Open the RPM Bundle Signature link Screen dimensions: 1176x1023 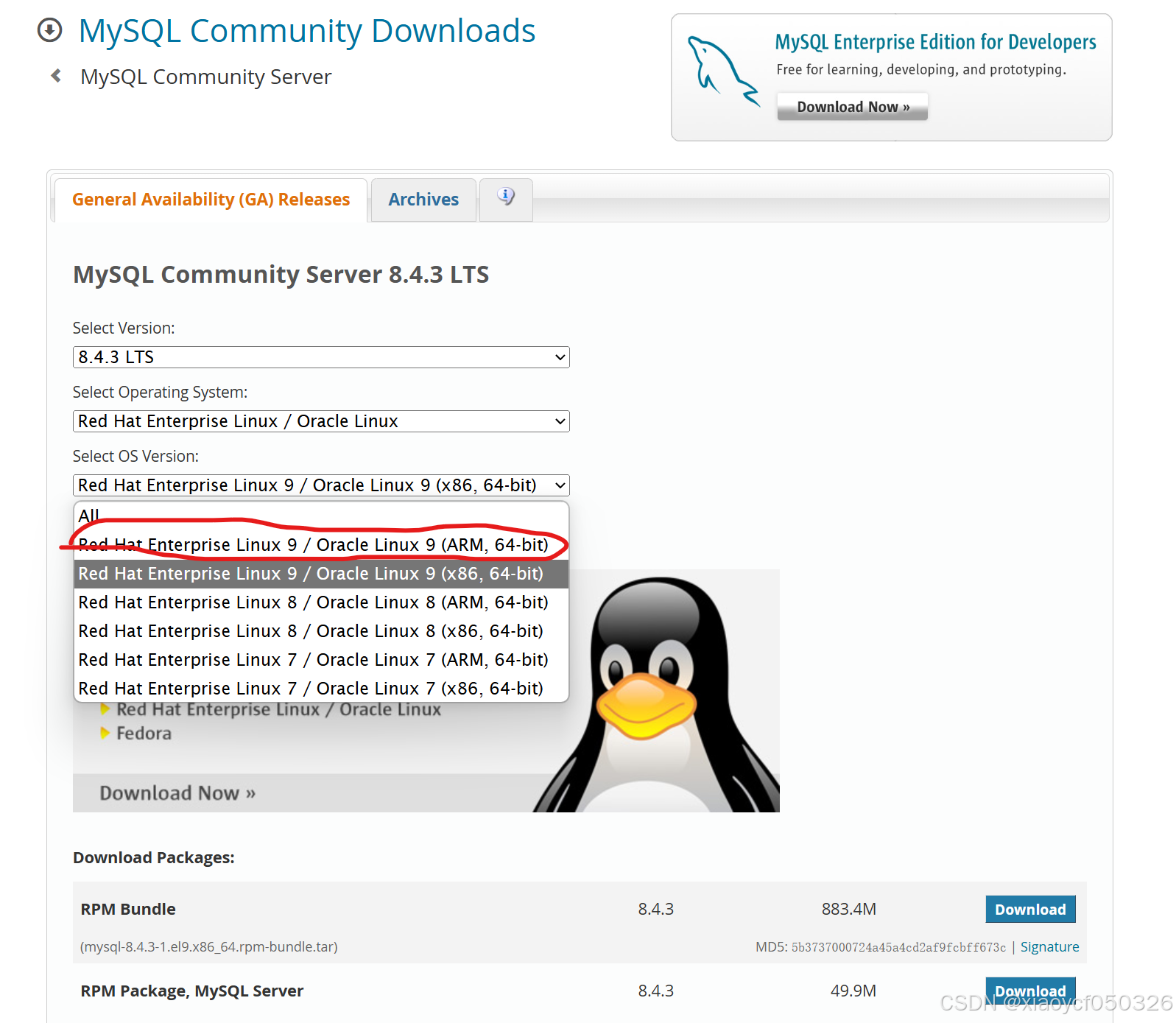pos(1049,947)
